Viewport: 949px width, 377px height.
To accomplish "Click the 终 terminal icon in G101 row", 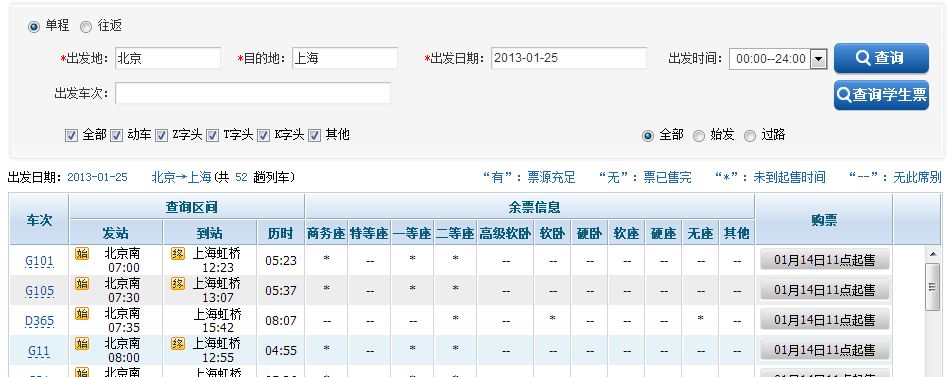I will point(177,253).
